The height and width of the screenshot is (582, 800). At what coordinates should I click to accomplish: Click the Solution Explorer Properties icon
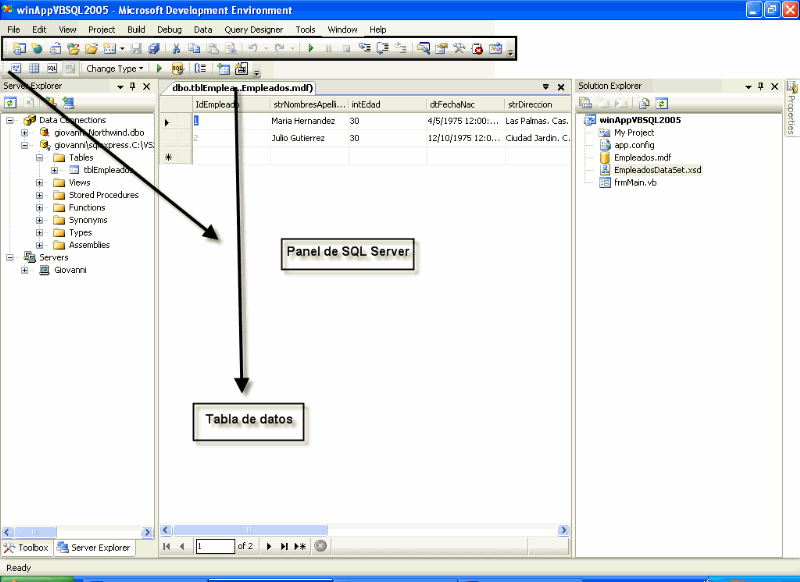585,103
